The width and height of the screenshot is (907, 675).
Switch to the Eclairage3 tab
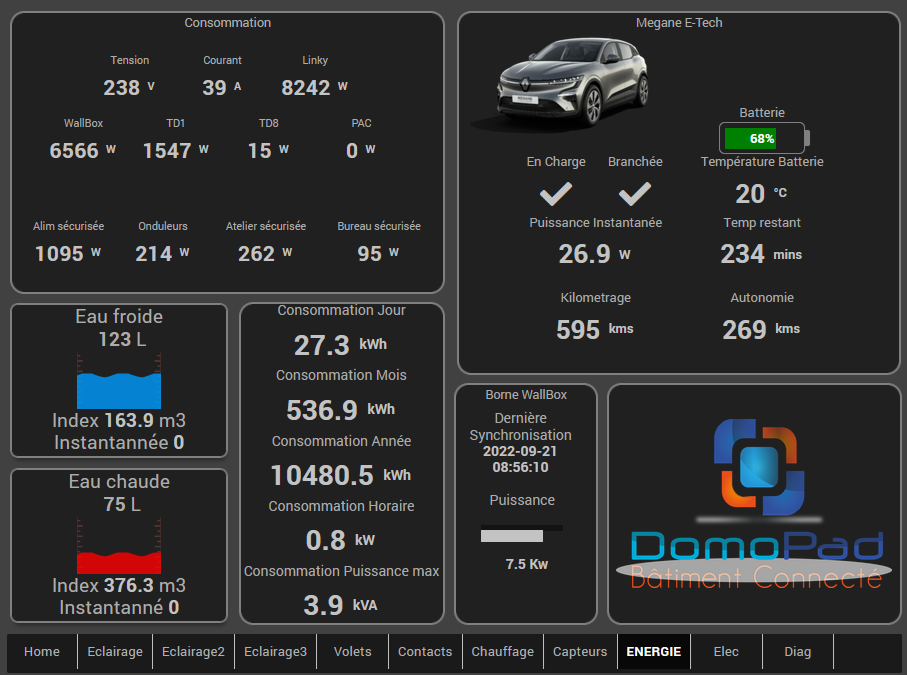(275, 651)
